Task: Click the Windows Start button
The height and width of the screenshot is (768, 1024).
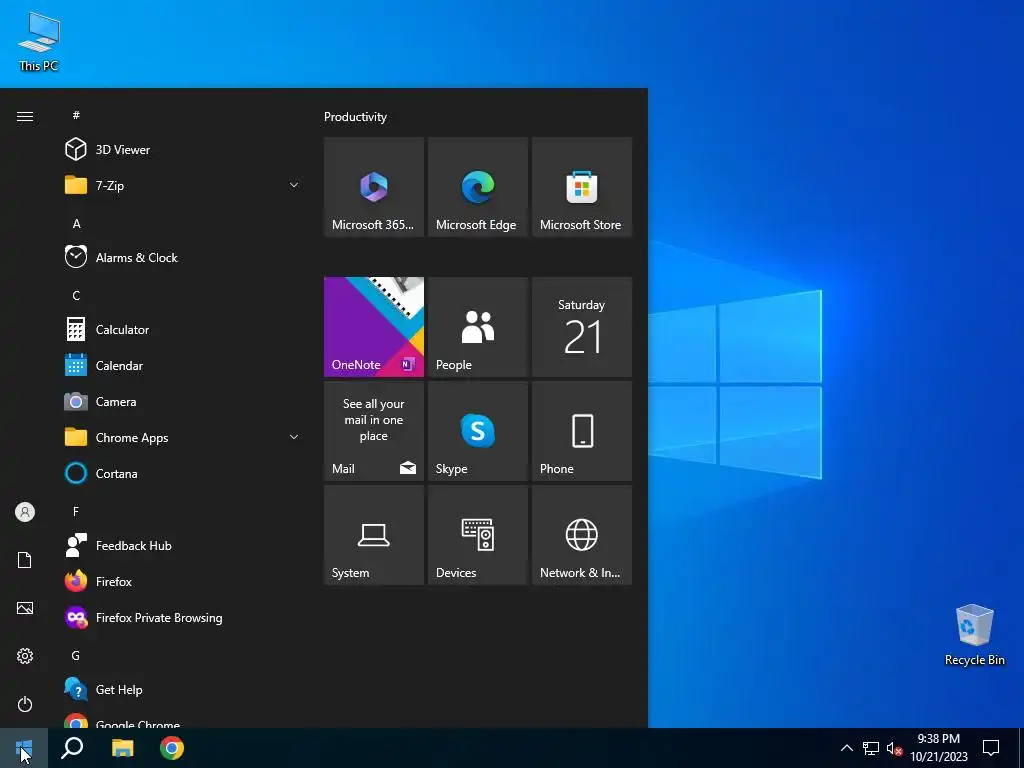Action: click(x=24, y=748)
